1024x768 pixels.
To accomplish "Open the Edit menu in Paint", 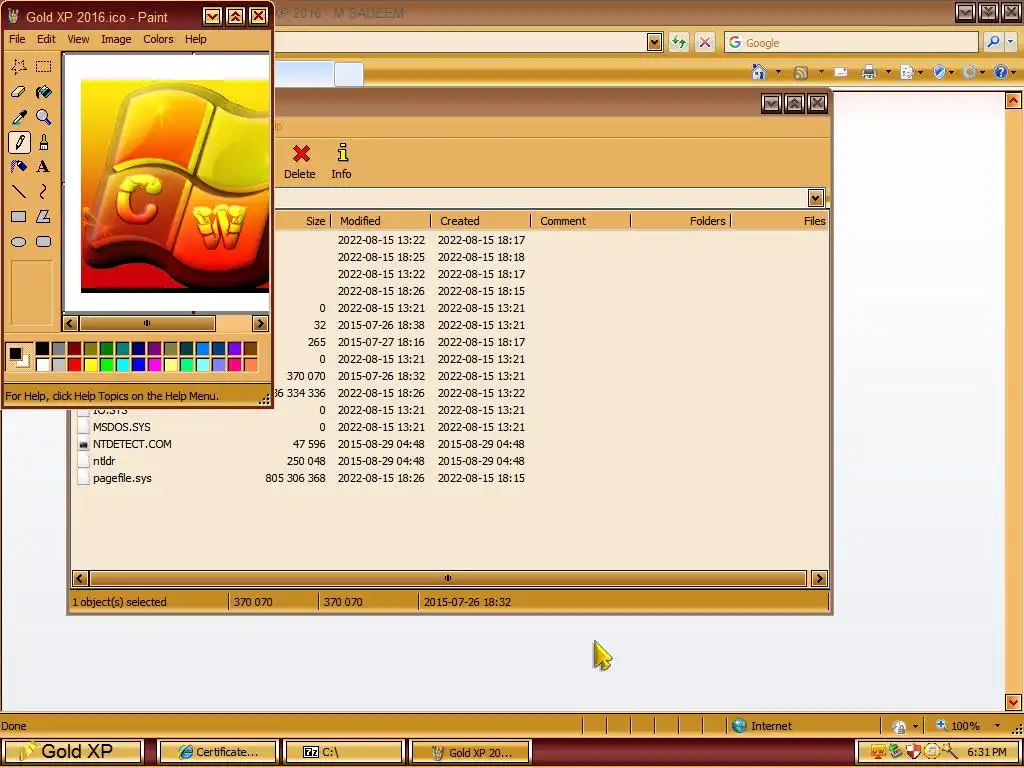I will click(x=46, y=39).
